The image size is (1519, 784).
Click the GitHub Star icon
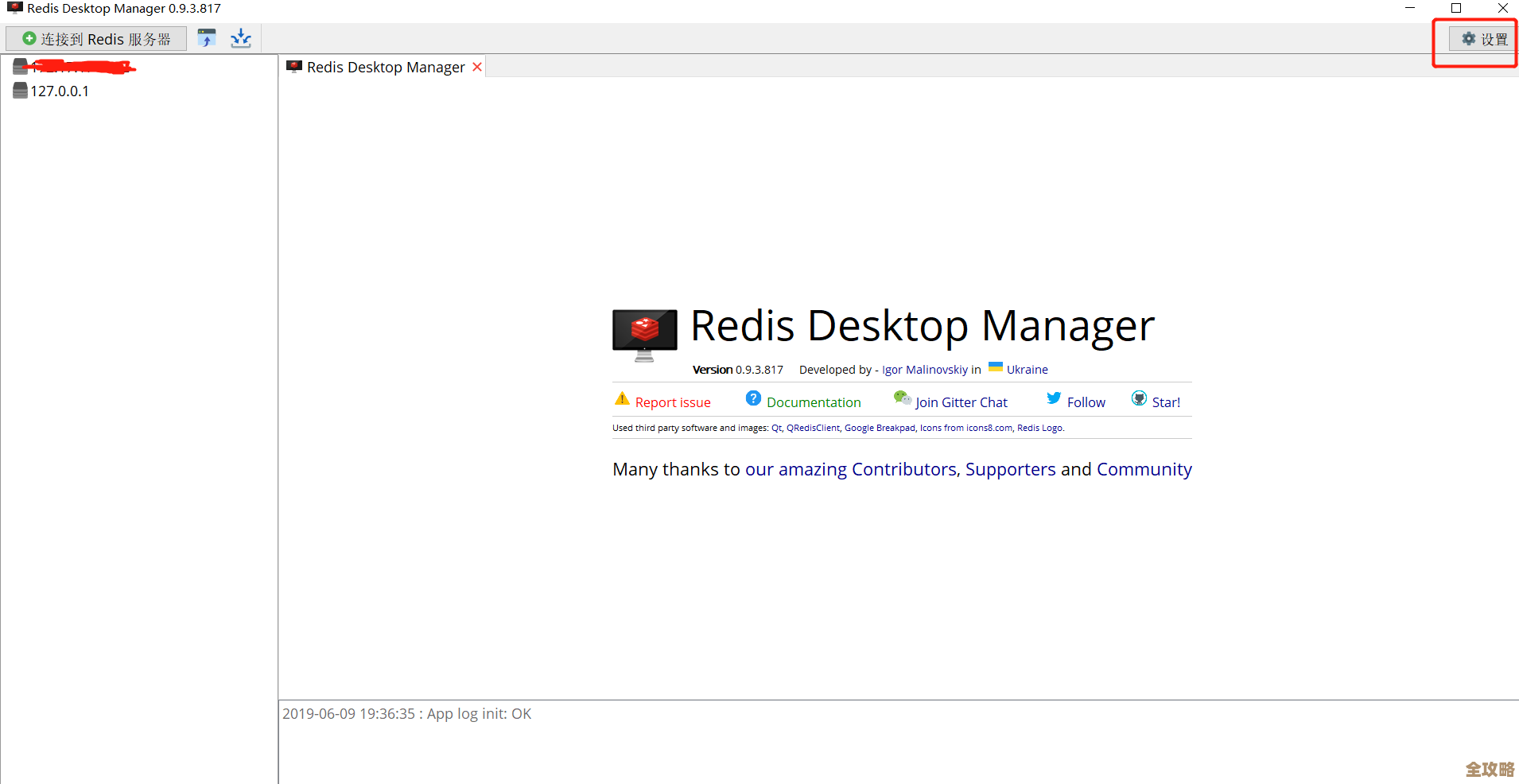(x=1139, y=398)
